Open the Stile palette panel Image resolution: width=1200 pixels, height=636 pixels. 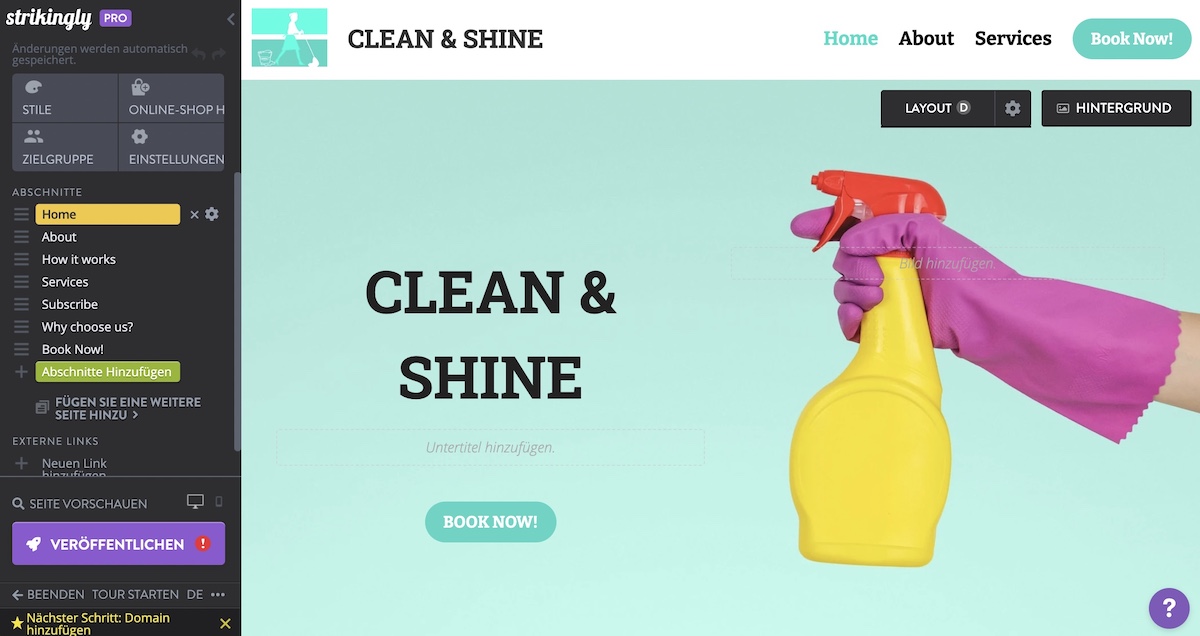pyautogui.click(x=65, y=98)
